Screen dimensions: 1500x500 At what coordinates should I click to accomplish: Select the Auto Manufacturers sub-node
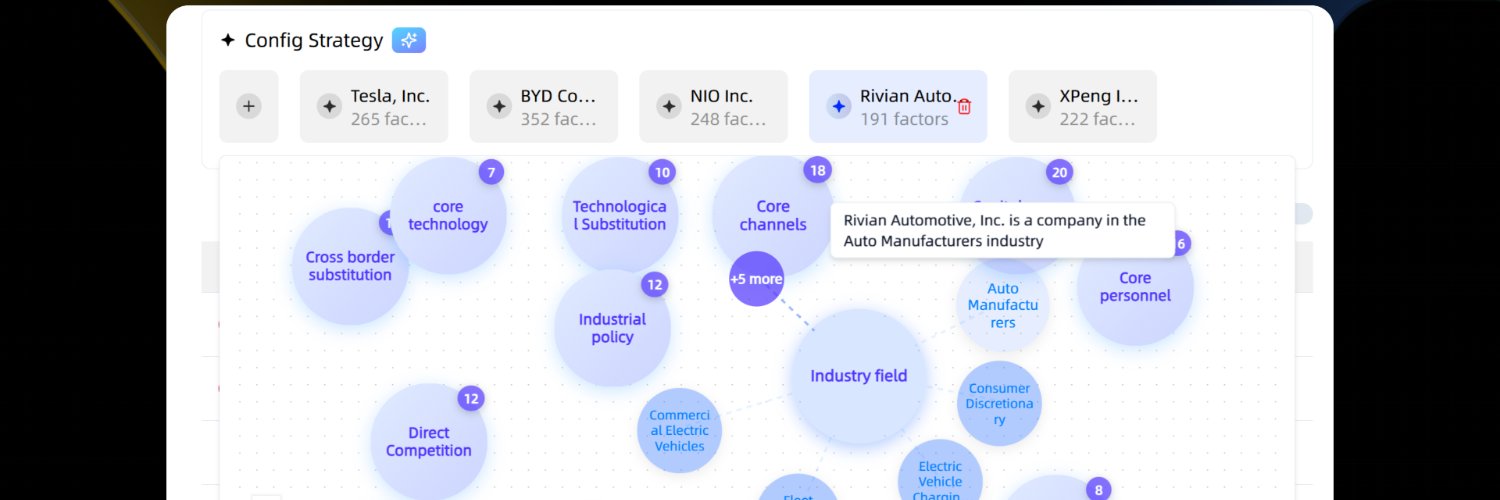1003,305
